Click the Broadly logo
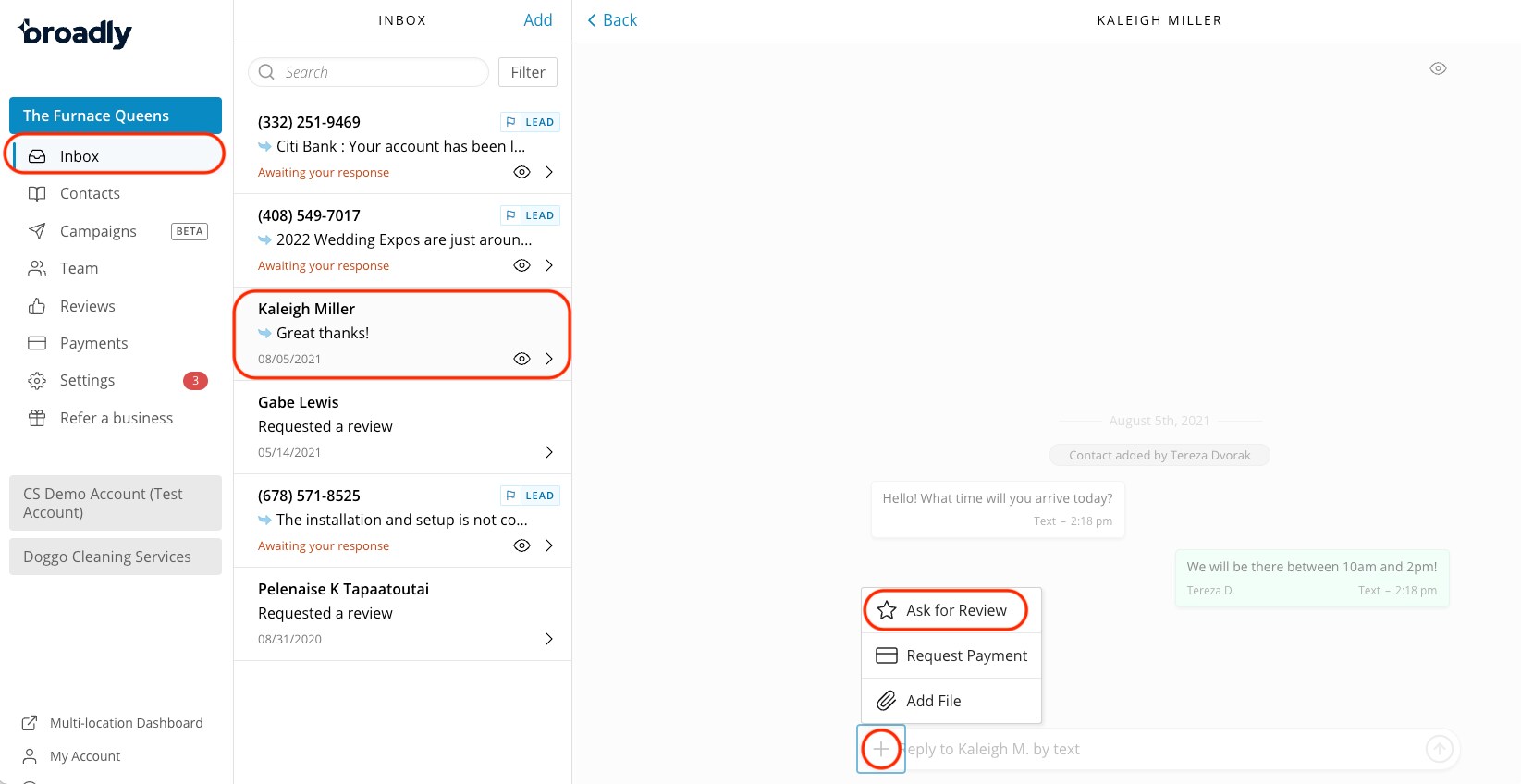The height and width of the screenshot is (784, 1521). (x=76, y=33)
